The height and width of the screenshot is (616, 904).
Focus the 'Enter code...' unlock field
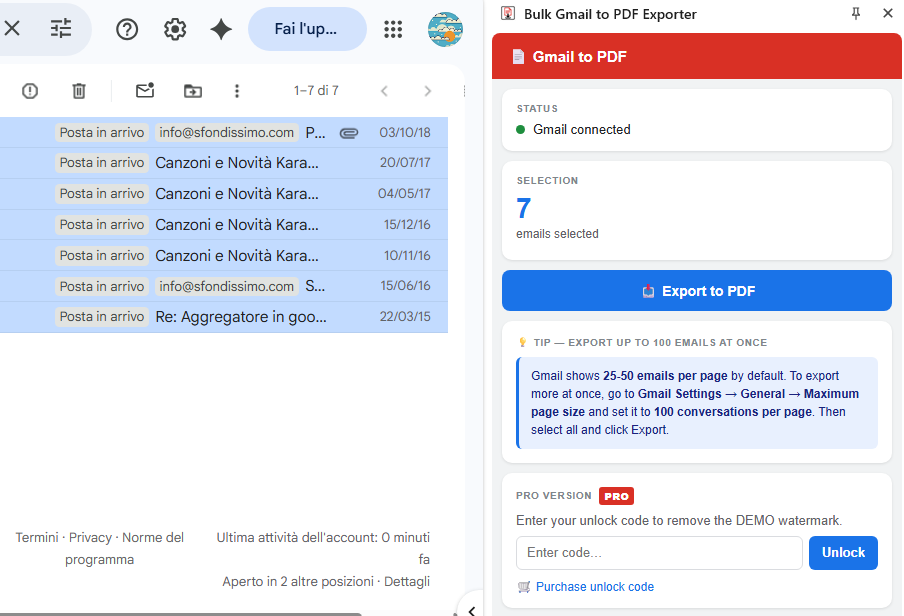(659, 553)
